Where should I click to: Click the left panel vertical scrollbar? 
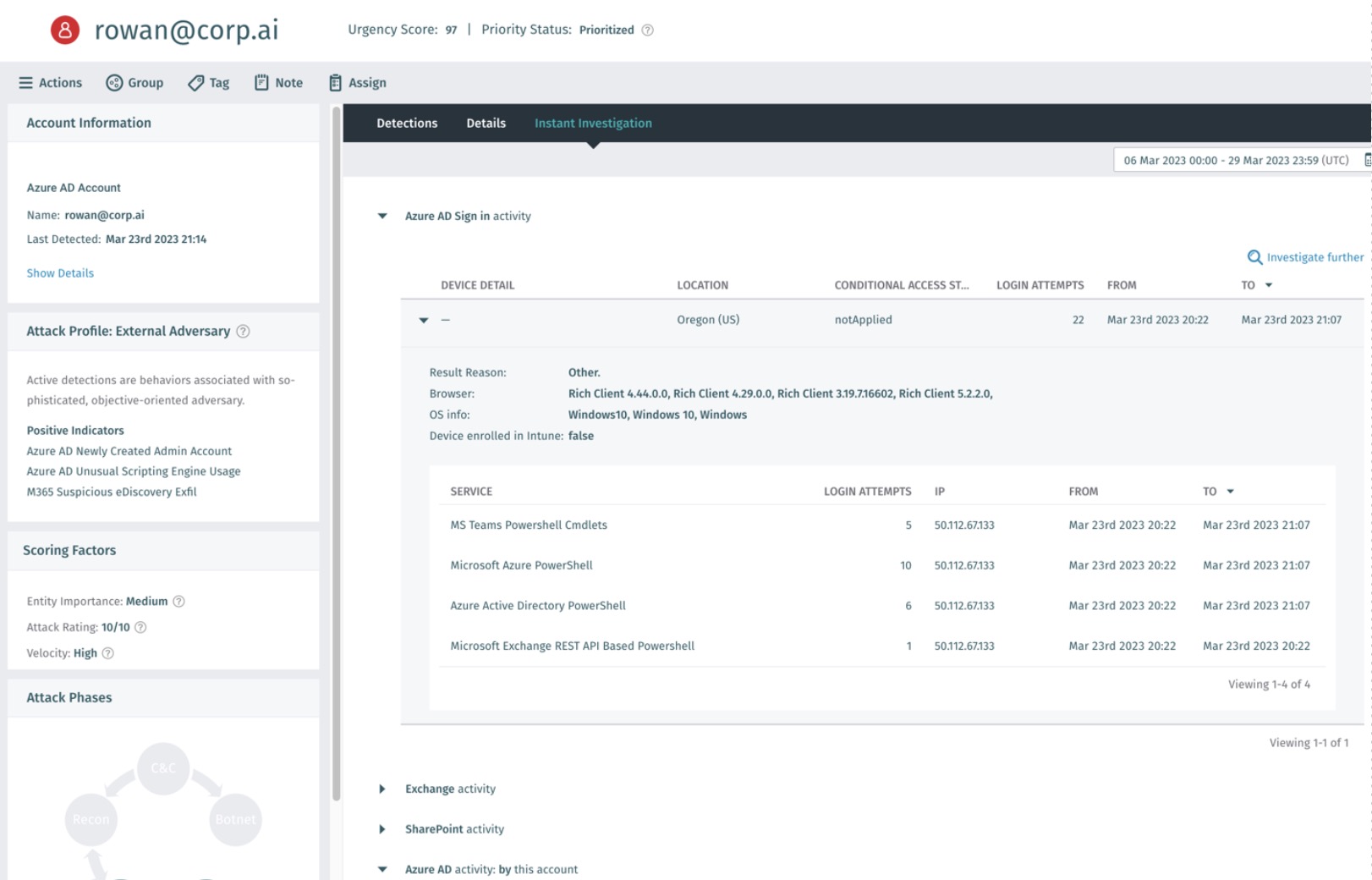point(336,453)
